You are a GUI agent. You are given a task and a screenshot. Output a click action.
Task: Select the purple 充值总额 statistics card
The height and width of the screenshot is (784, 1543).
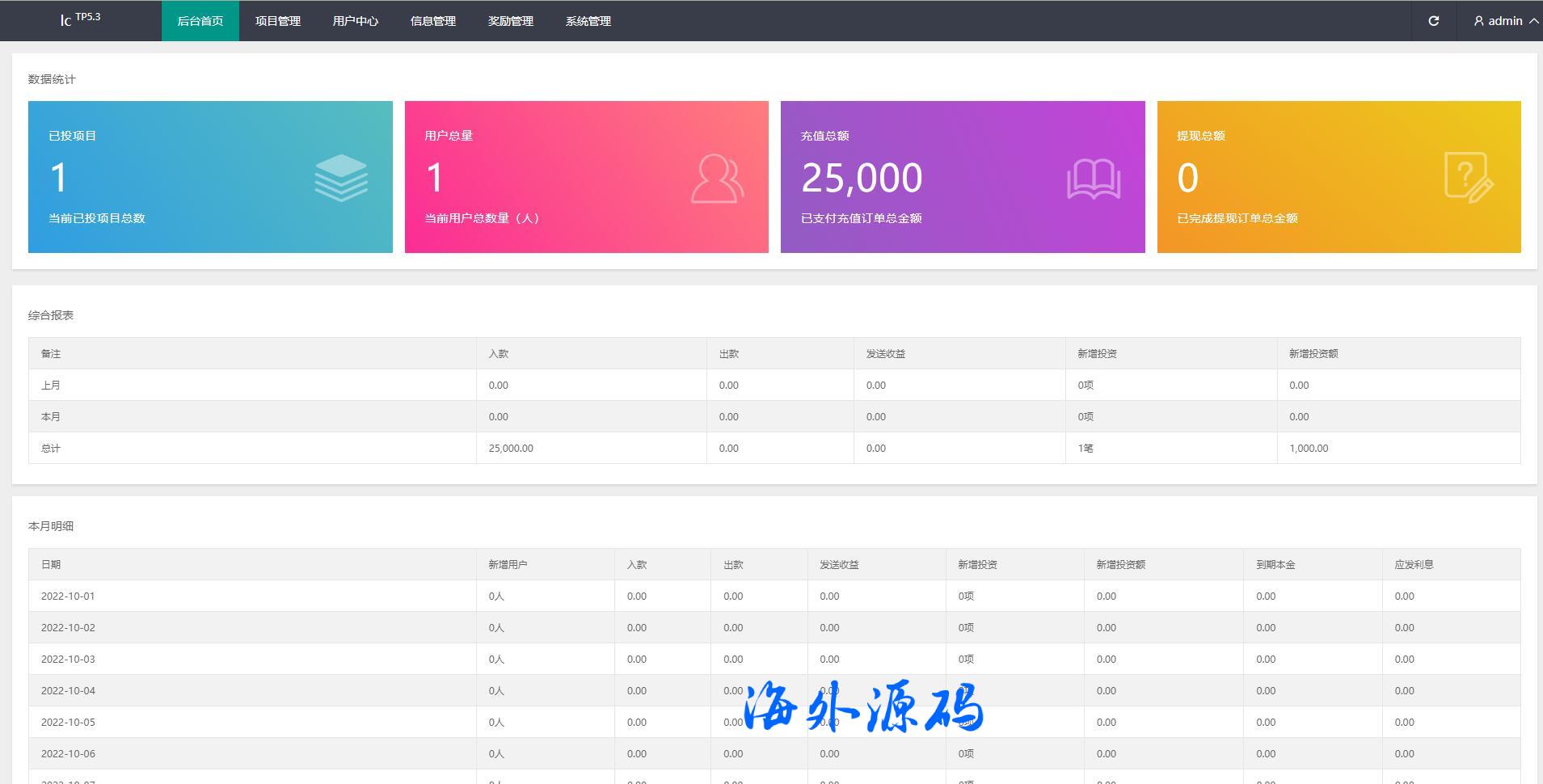click(962, 177)
